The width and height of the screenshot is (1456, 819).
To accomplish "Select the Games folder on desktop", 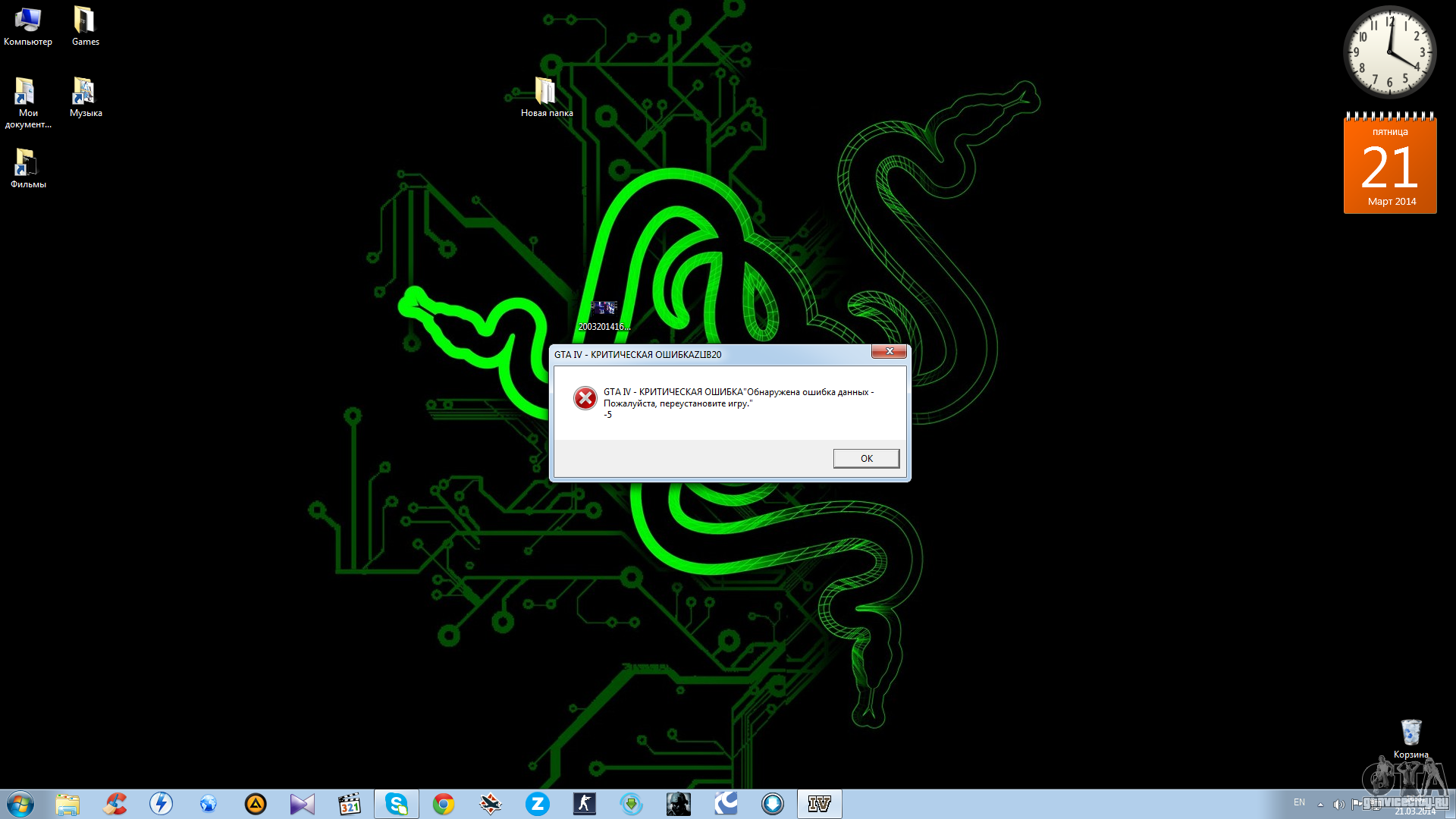I will pos(85,27).
